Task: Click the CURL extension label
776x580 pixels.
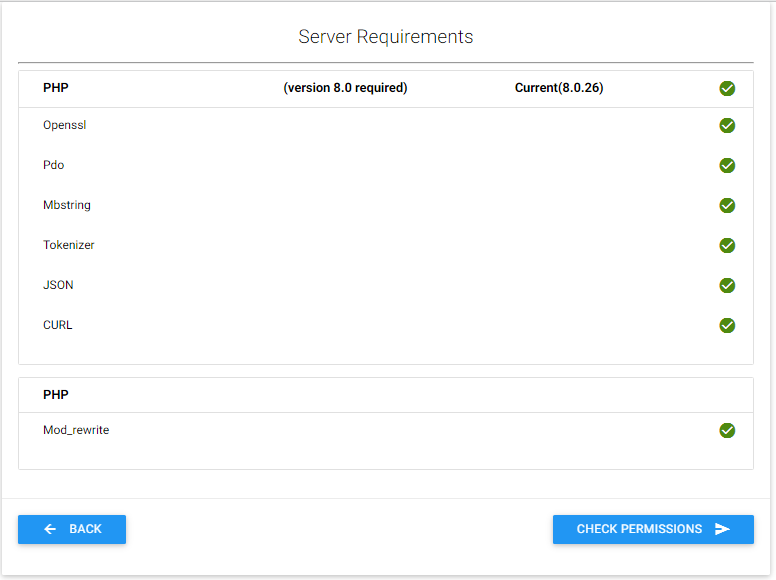Action: 58,325
